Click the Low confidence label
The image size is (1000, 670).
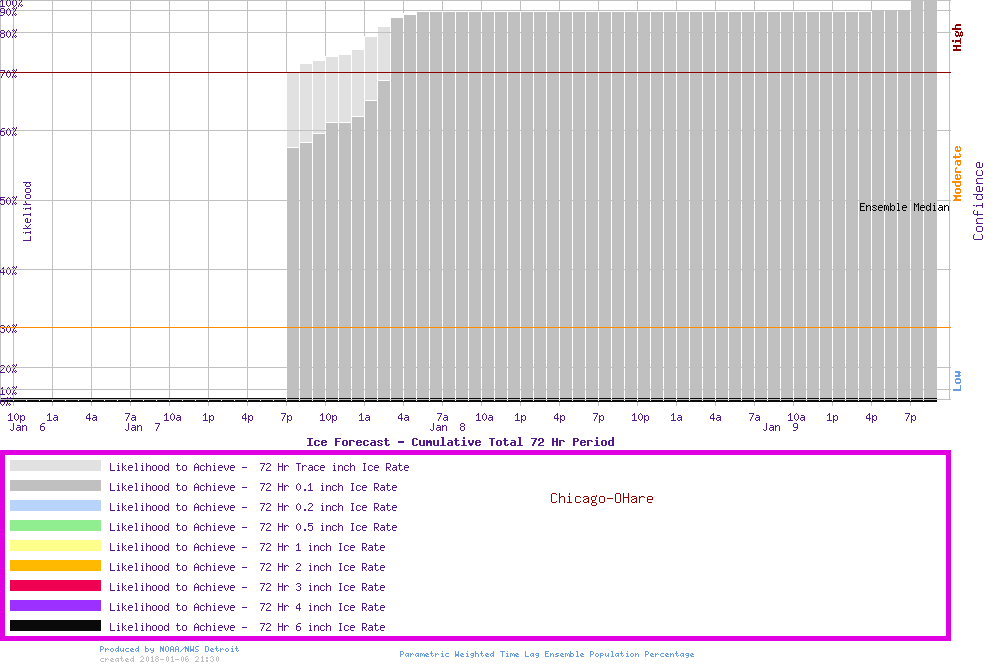957,380
